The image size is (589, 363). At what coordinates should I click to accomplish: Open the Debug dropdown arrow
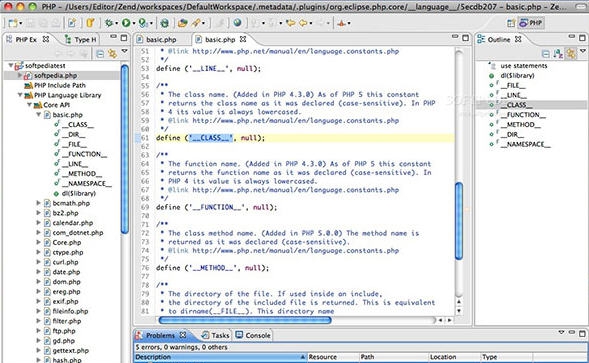click(x=116, y=23)
